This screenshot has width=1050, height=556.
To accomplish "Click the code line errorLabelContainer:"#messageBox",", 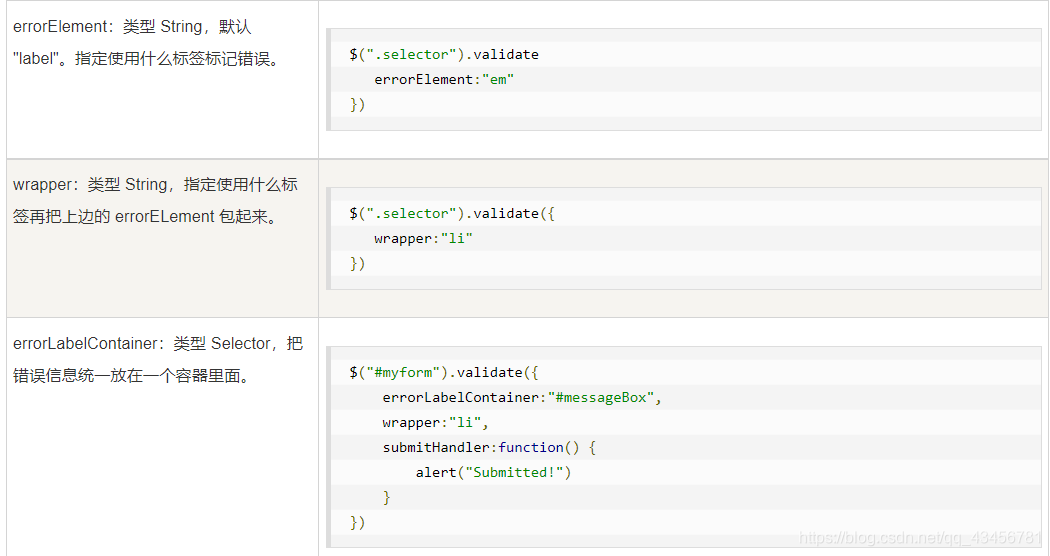I will click(x=522, y=398).
